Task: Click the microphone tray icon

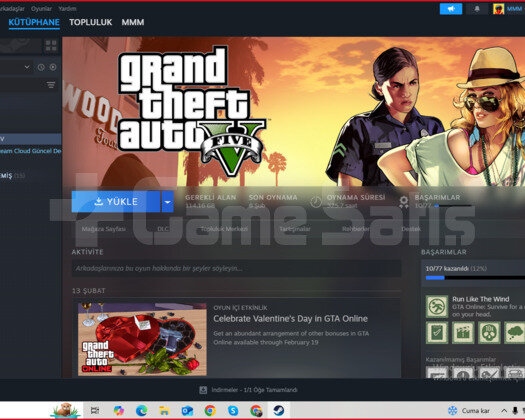Action: click(516, 410)
